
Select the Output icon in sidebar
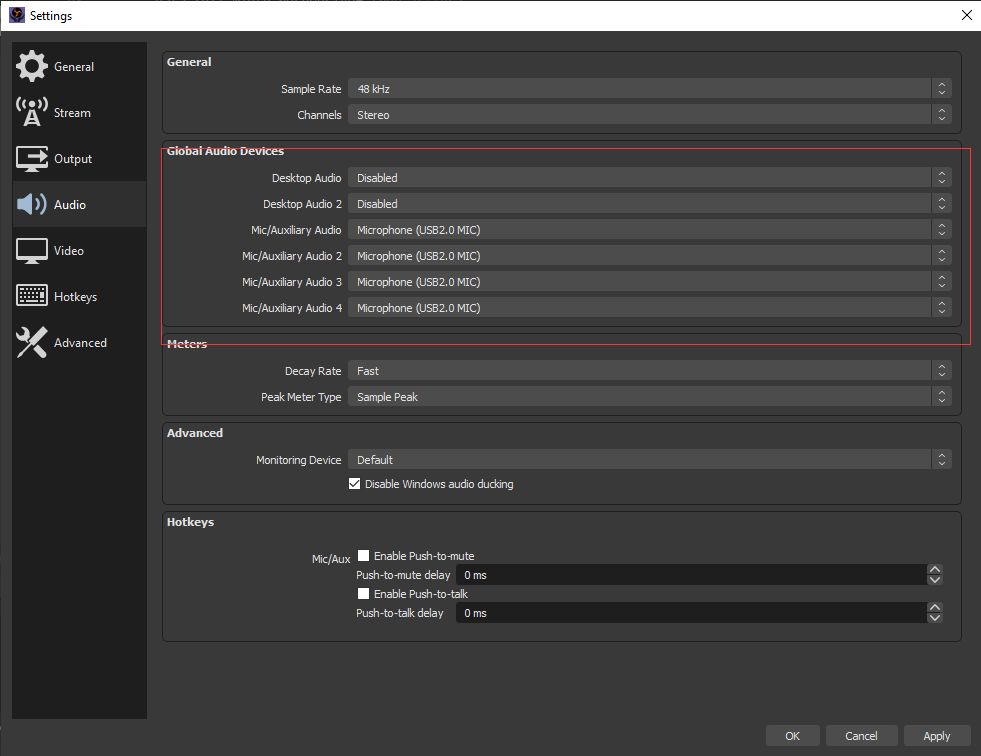(x=32, y=159)
